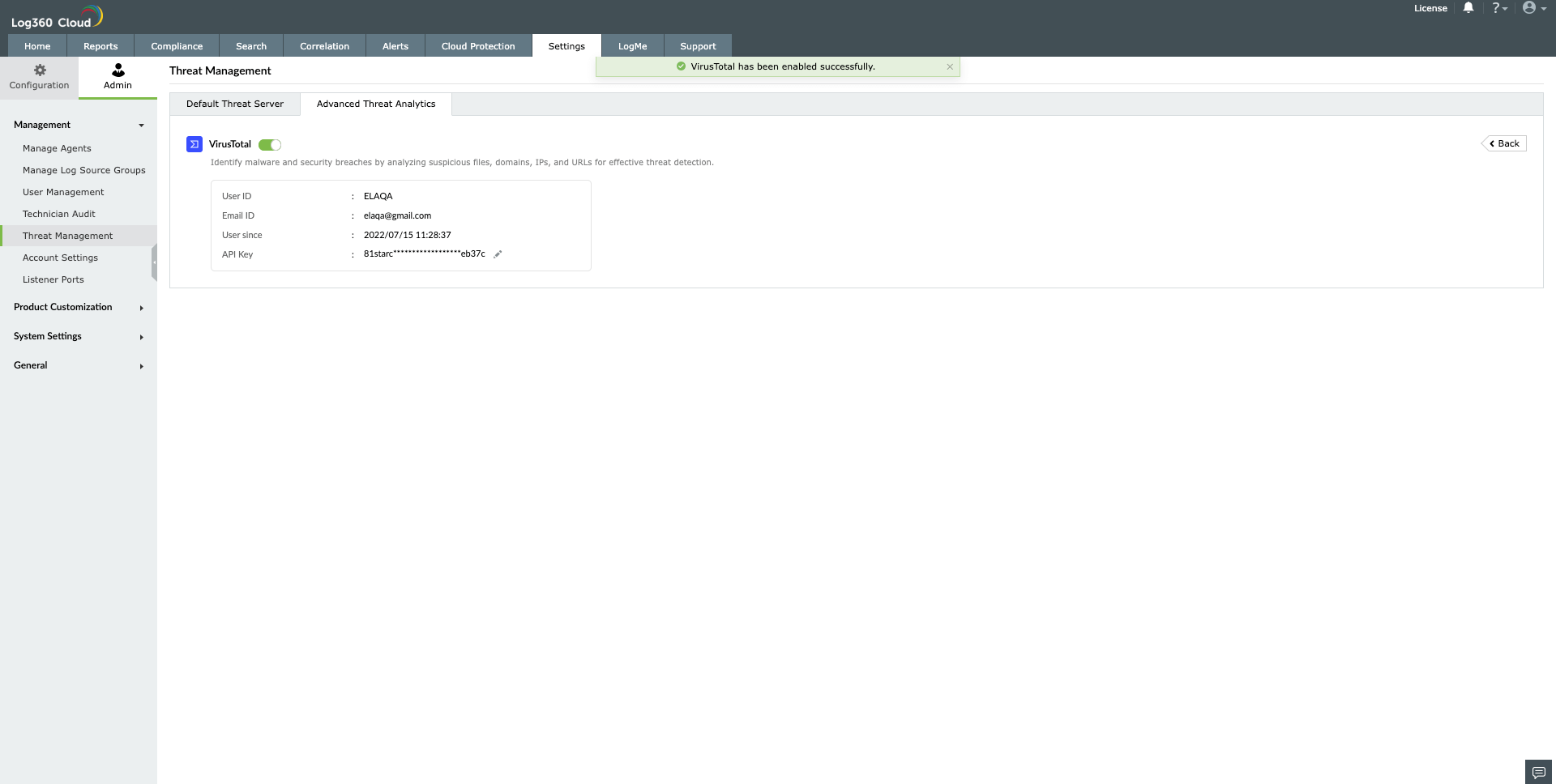Open Manage Agents
1556x784 pixels.
coord(57,148)
